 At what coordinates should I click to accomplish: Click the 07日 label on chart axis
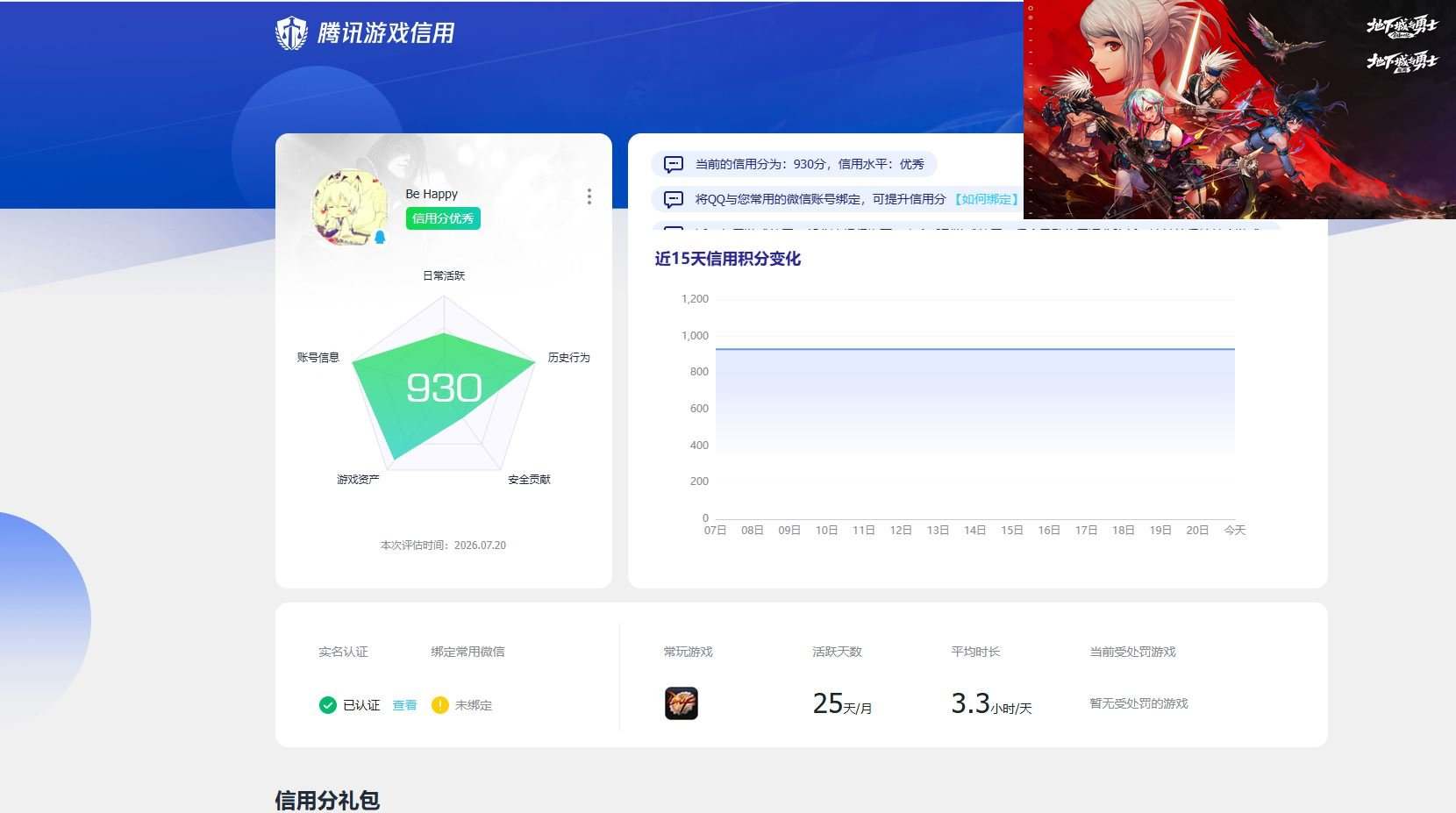[716, 530]
